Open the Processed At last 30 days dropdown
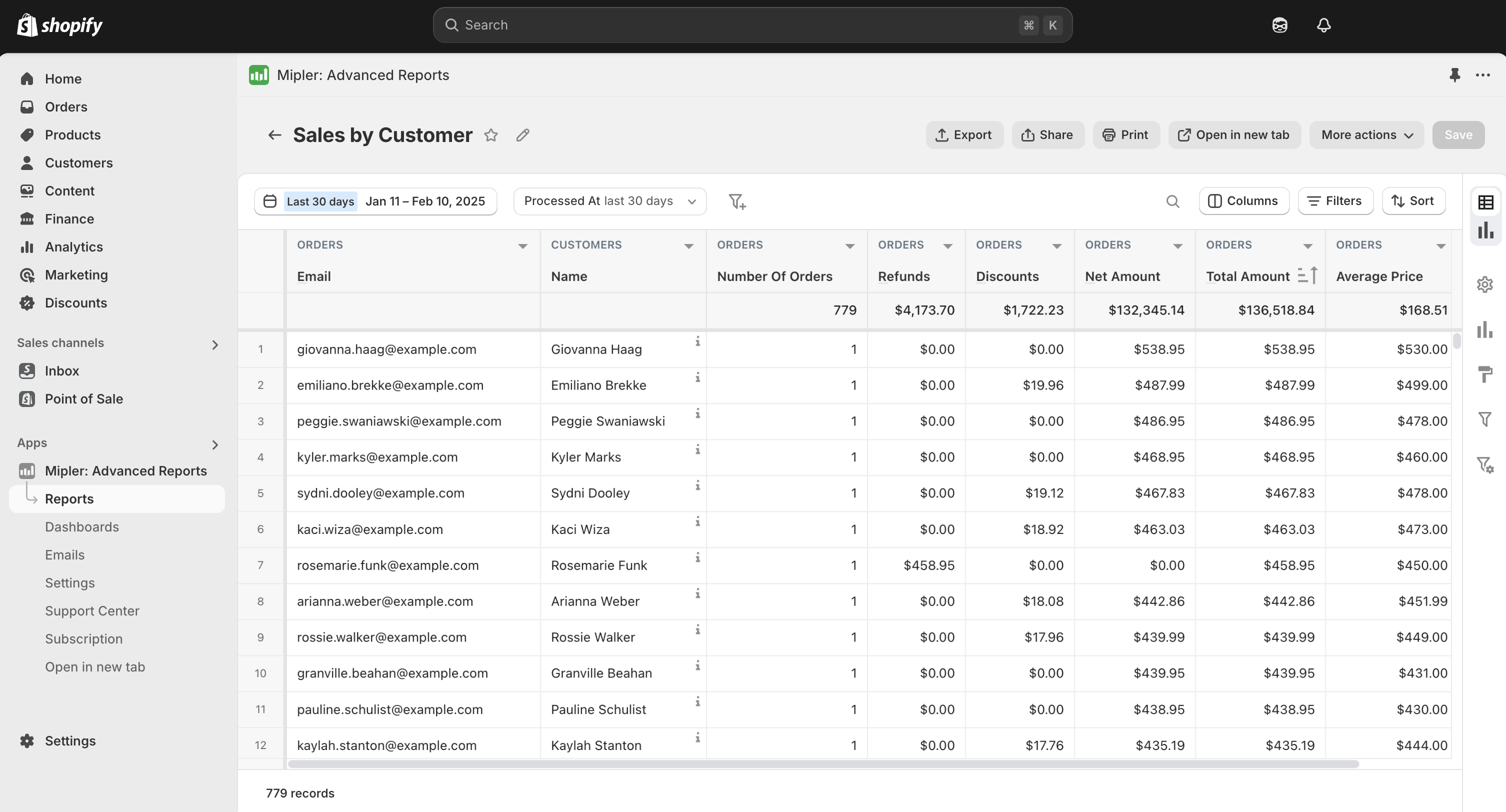1506x812 pixels. tap(610, 201)
